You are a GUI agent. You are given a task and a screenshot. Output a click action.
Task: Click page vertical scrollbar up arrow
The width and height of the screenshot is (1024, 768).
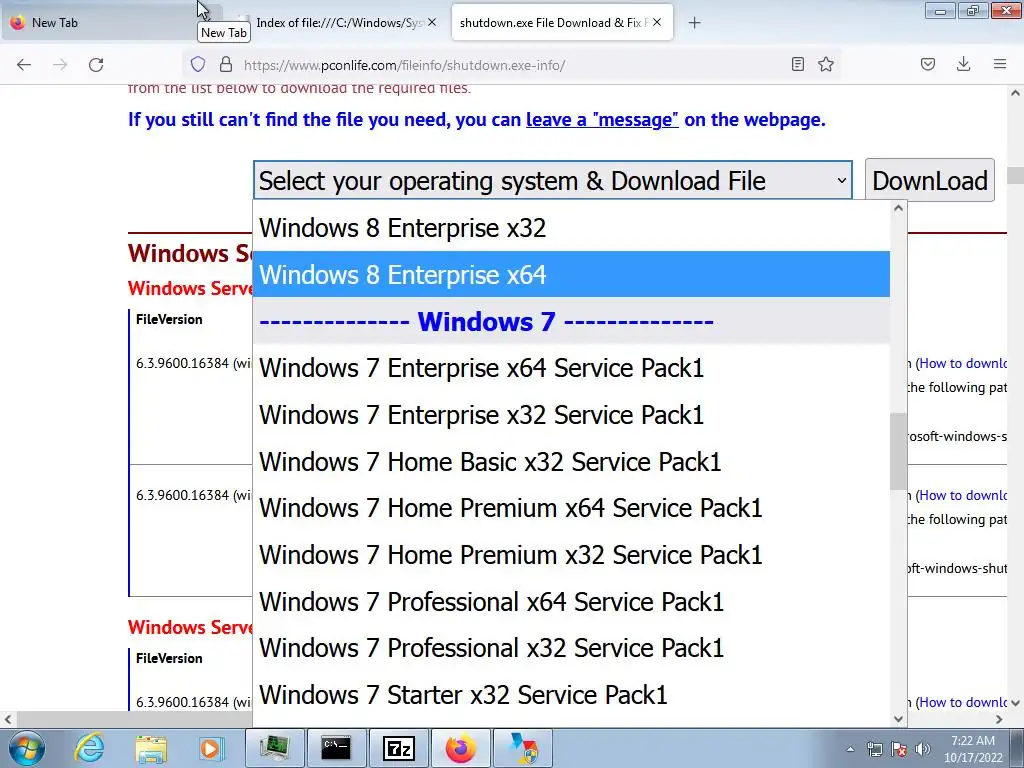click(x=1016, y=93)
